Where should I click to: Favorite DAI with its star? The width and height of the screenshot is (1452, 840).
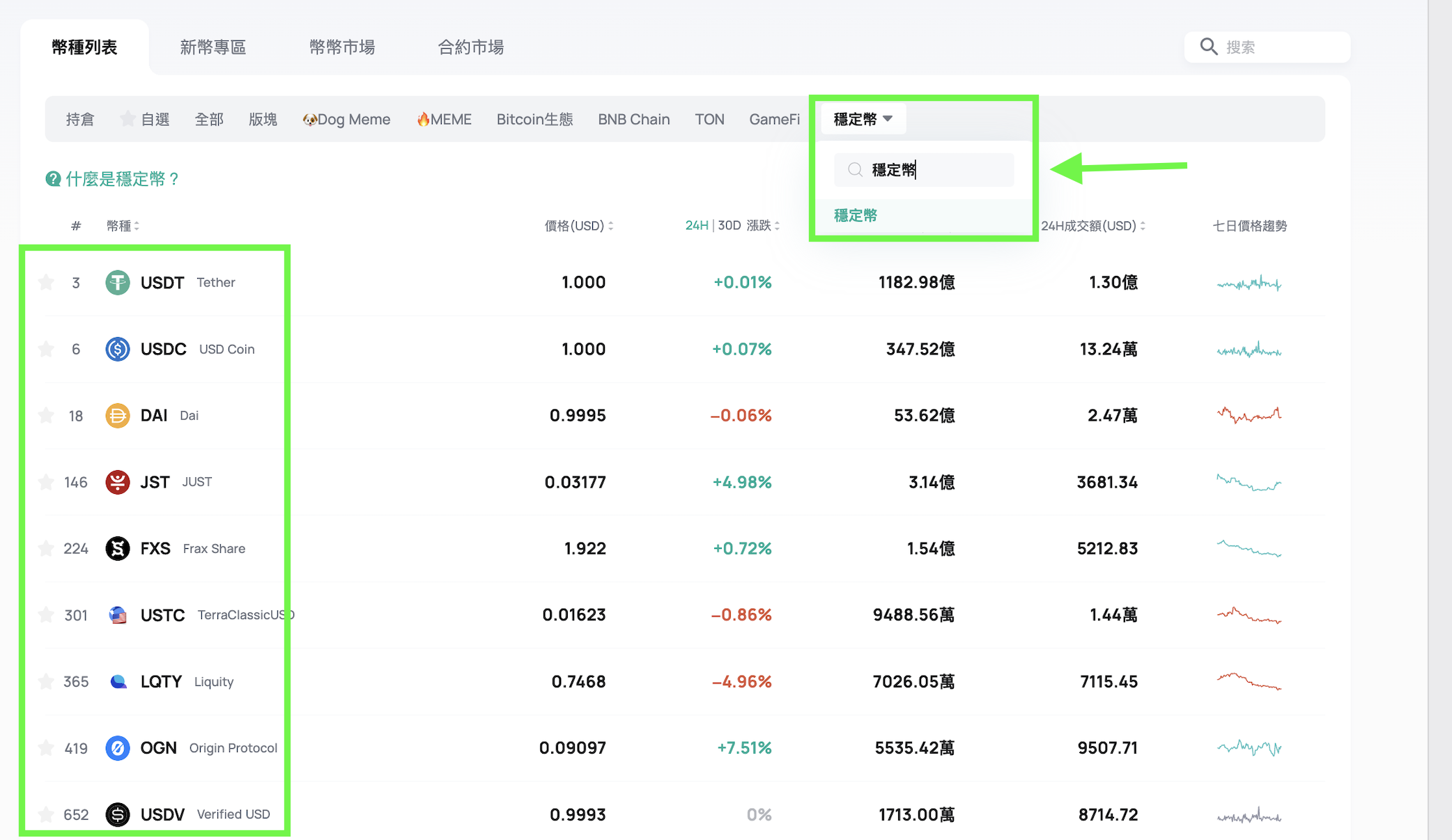coord(46,416)
